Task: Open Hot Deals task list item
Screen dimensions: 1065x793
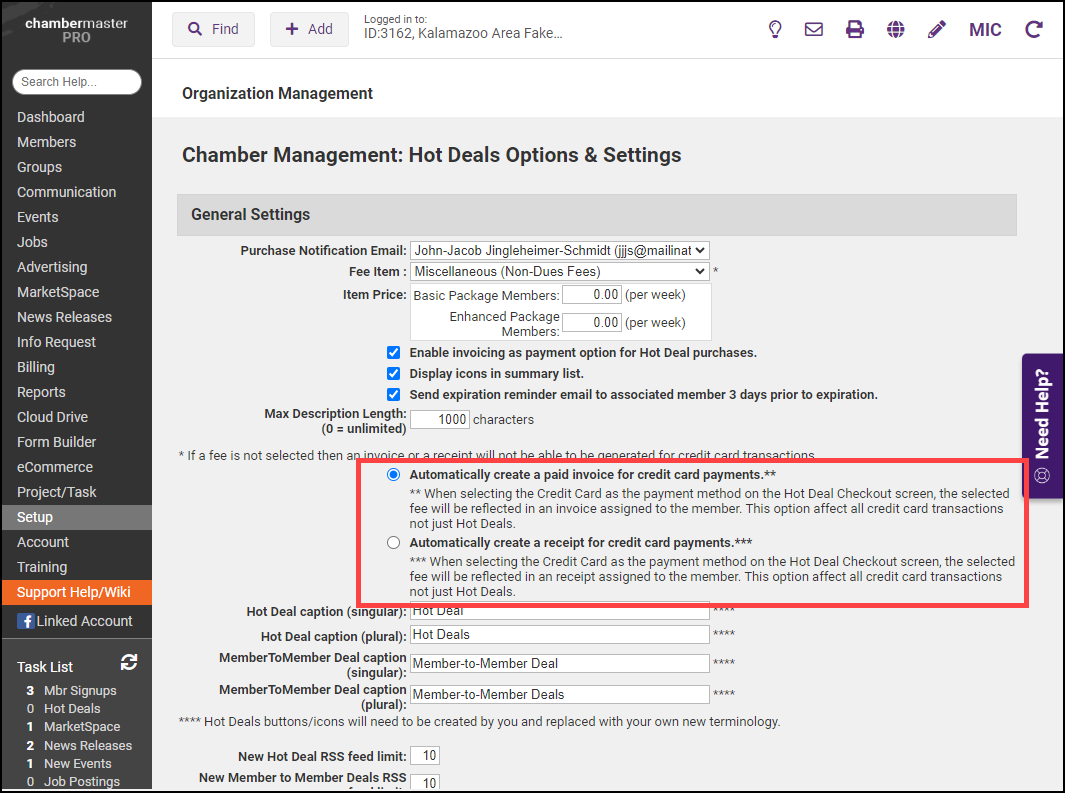Action: (x=72, y=709)
